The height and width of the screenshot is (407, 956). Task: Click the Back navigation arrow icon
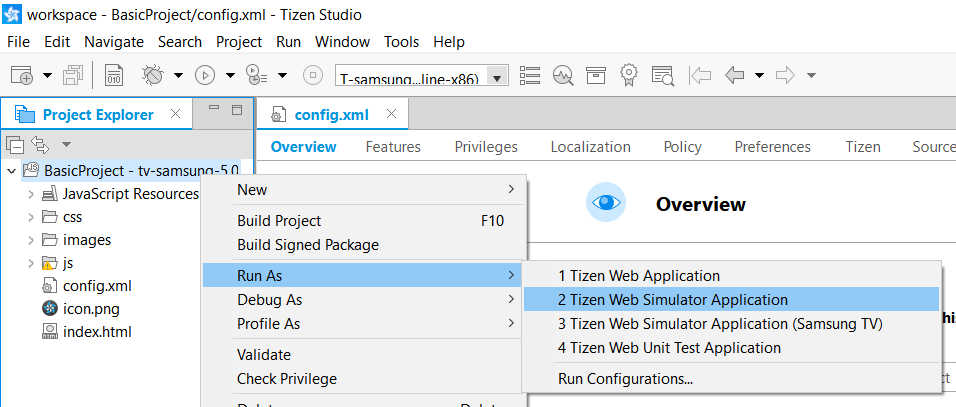pyautogui.click(x=735, y=75)
